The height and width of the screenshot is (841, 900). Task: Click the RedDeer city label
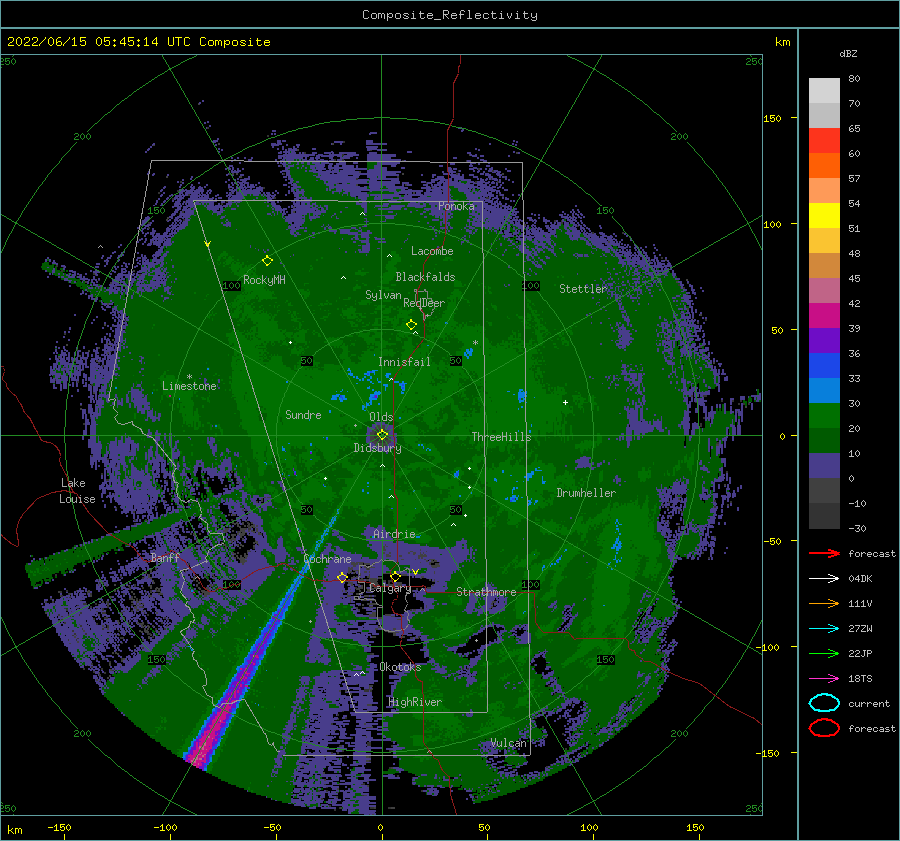[424, 303]
